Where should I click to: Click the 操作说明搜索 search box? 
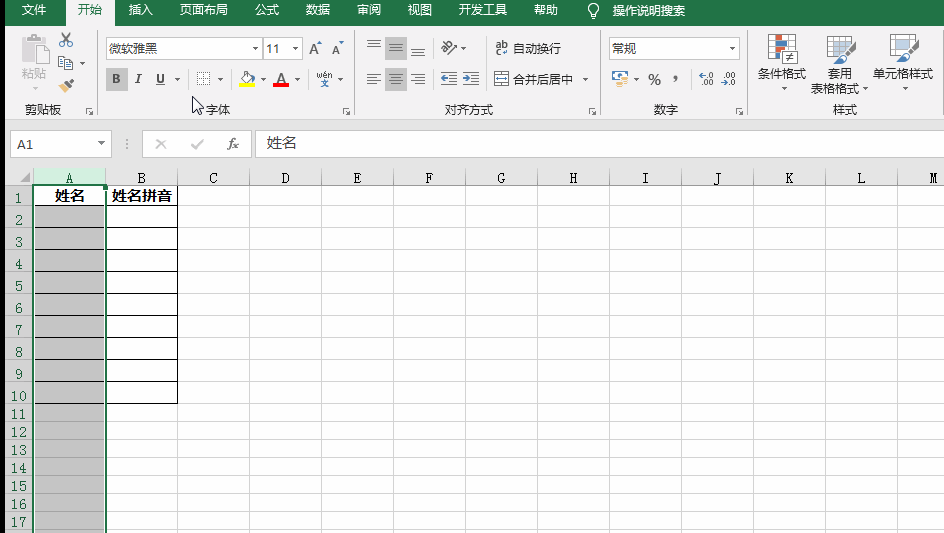click(648, 11)
